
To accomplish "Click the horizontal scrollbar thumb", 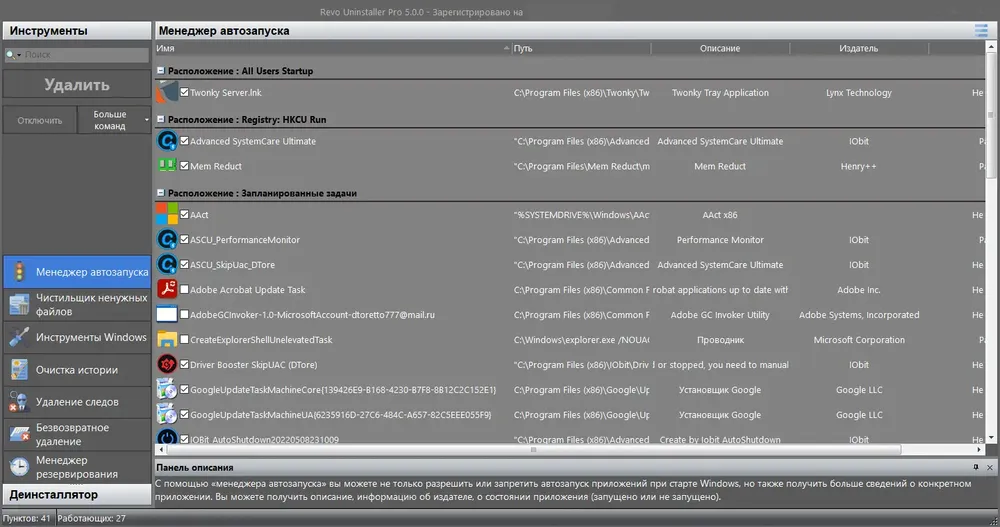I will click(533, 450).
